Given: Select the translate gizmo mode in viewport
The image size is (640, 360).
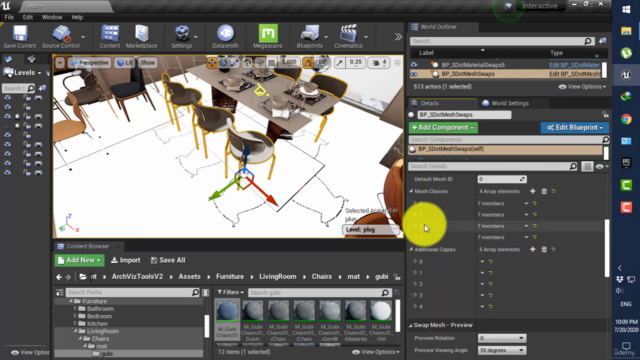Looking at the screenshot, I should tap(212, 62).
